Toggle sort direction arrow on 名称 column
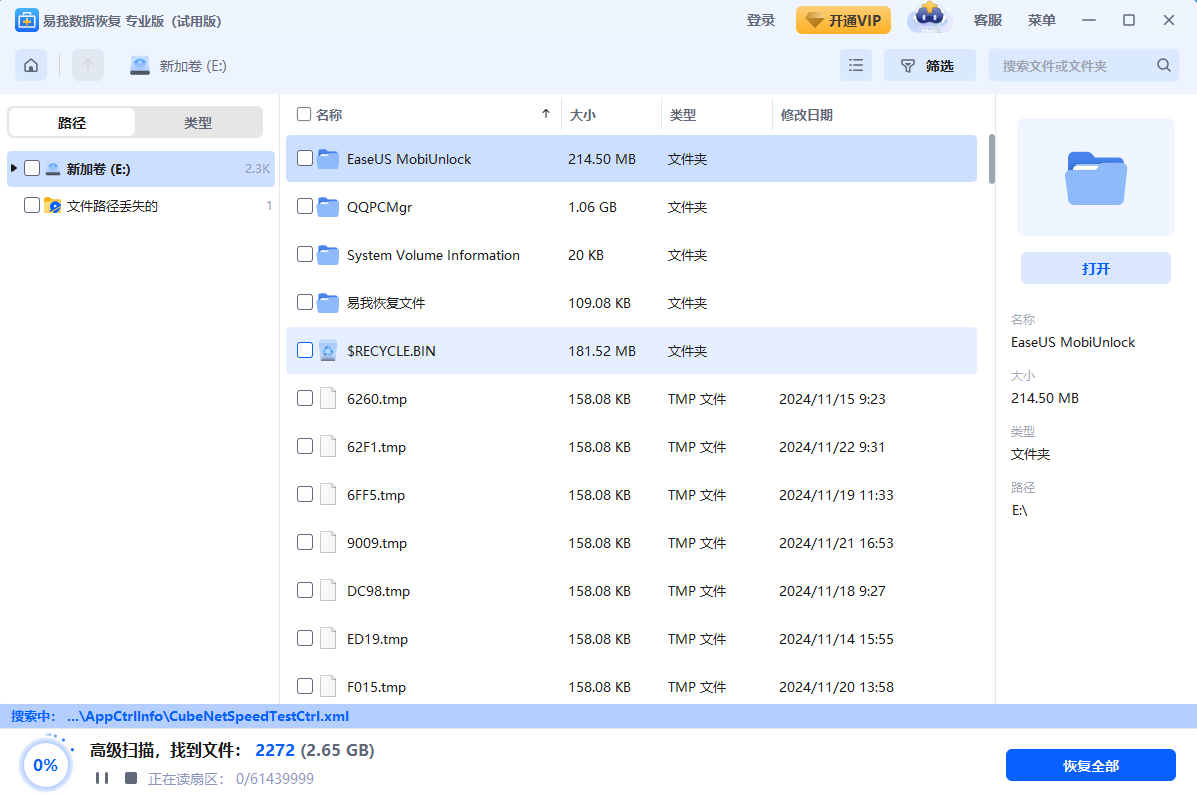 546,115
